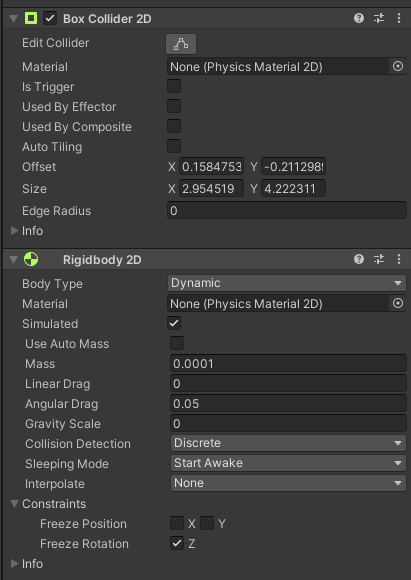This screenshot has height=580, width=411.
Task: Click the Gravity Scale label
Action: pyautogui.click(x=63, y=424)
